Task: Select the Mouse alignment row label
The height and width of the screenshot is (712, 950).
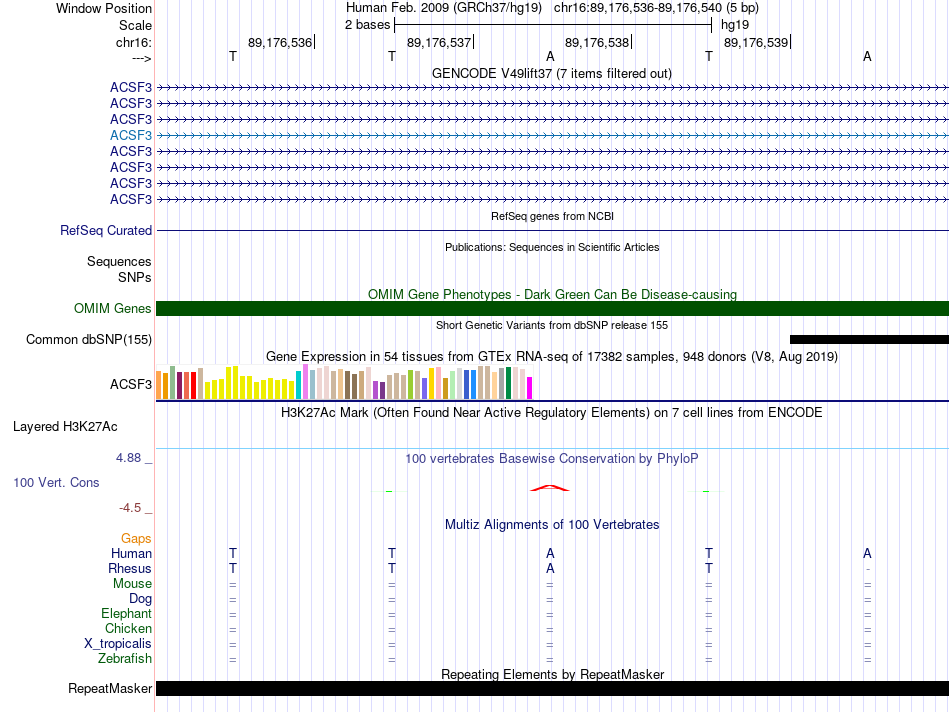Action: [132, 584]
